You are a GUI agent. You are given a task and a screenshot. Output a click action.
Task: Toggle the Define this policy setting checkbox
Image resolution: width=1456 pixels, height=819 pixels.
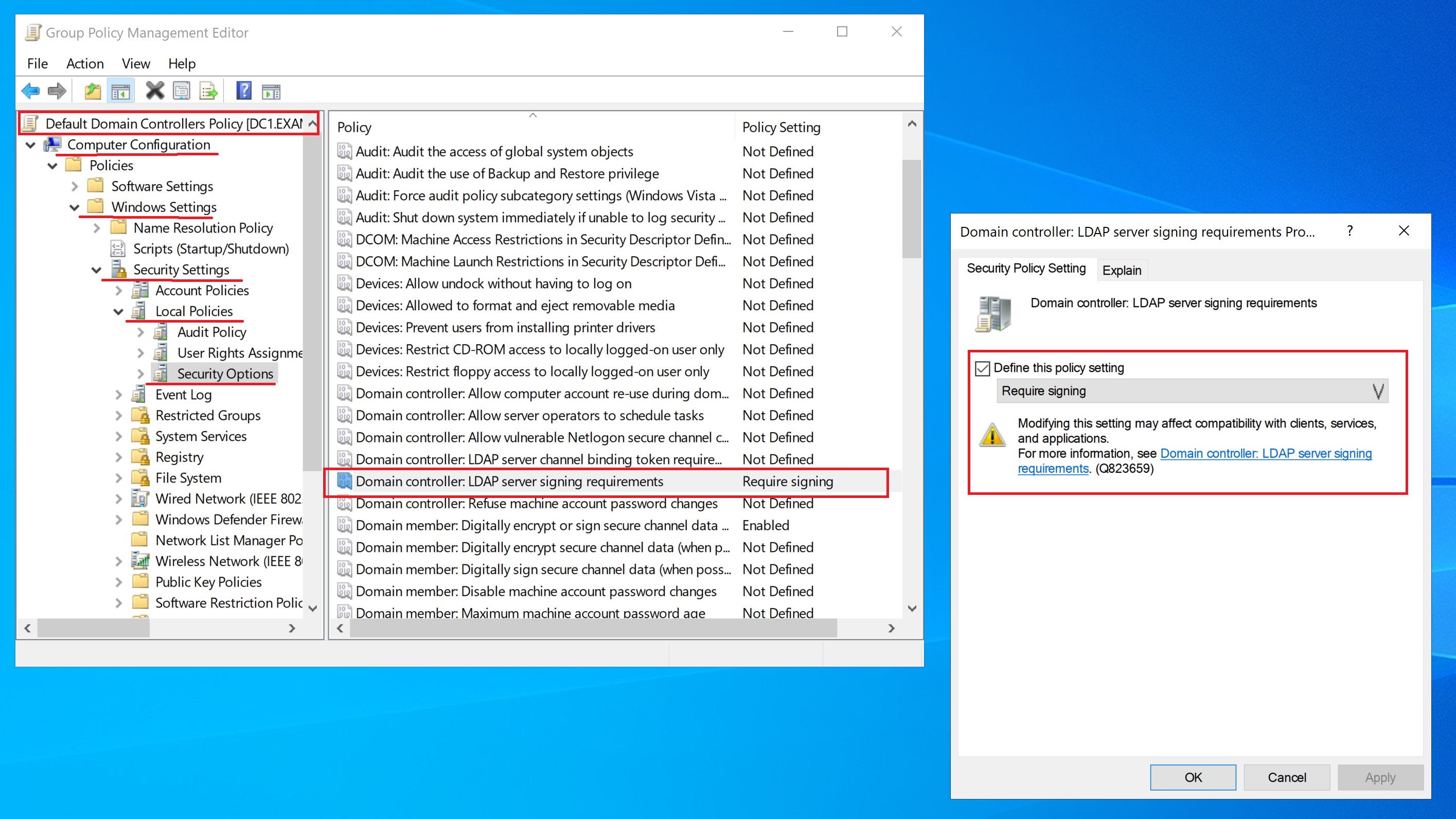point(983,368)
